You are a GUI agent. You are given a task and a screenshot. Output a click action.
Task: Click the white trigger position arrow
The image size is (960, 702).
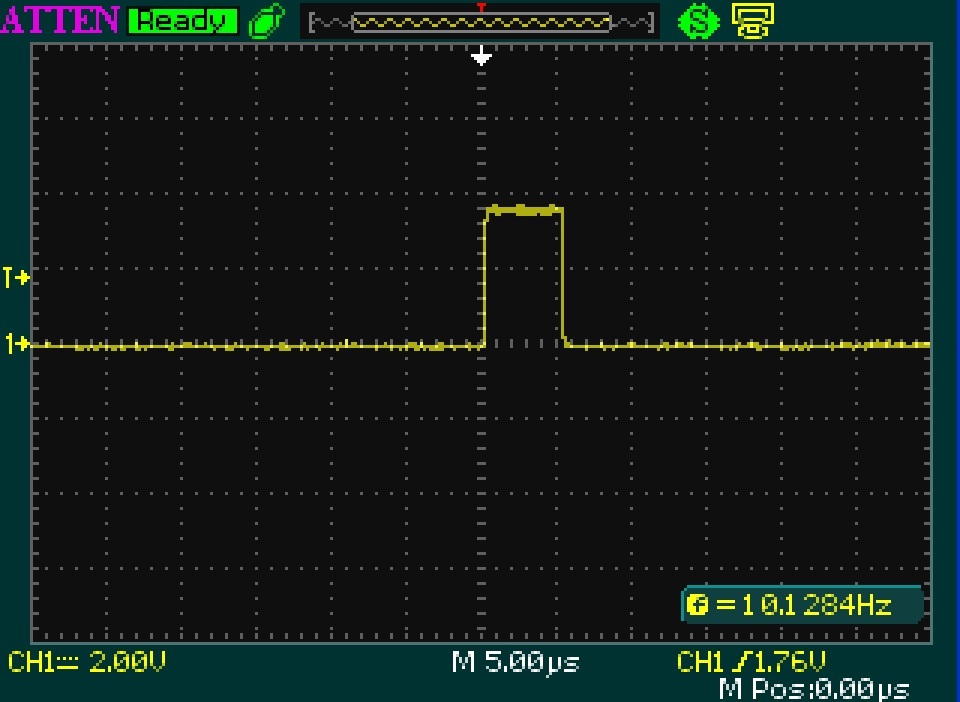(x=481, y=57)
